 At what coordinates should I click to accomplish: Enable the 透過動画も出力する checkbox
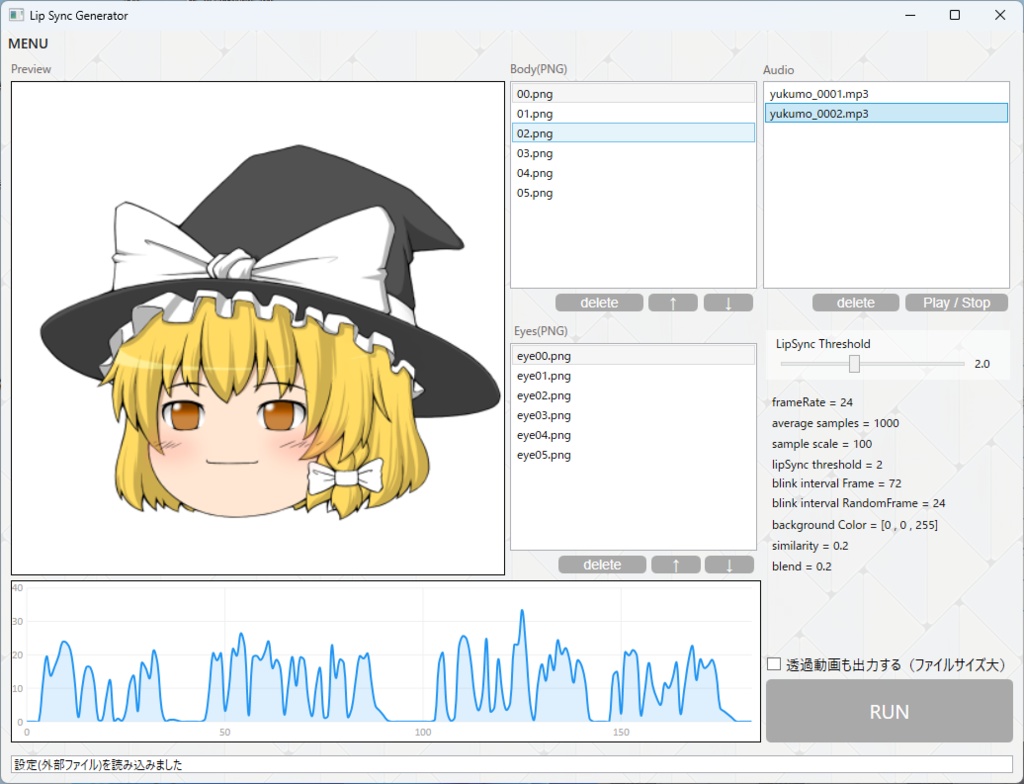[x=773, y=663]
